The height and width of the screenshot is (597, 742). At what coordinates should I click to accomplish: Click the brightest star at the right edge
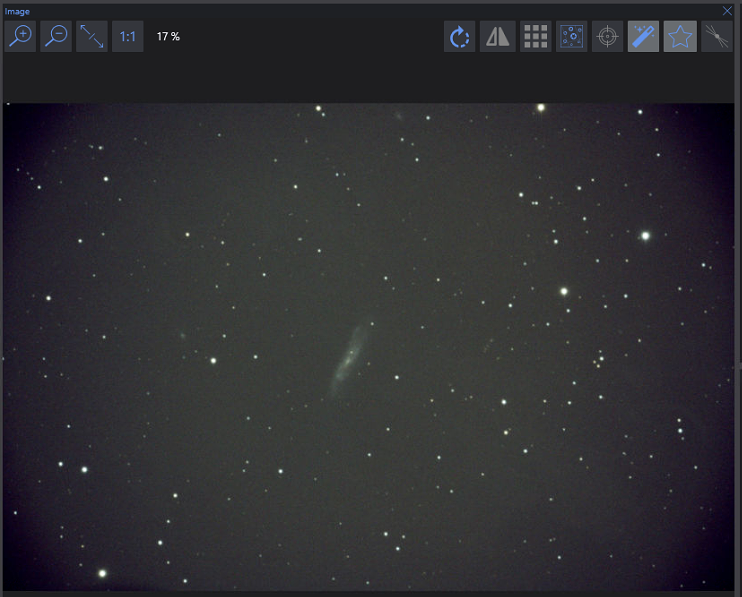645,236
